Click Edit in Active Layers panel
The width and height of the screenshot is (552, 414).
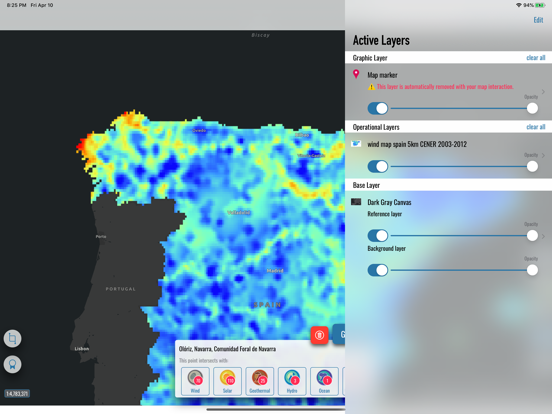pyautogui.click(x=538, y=20)
